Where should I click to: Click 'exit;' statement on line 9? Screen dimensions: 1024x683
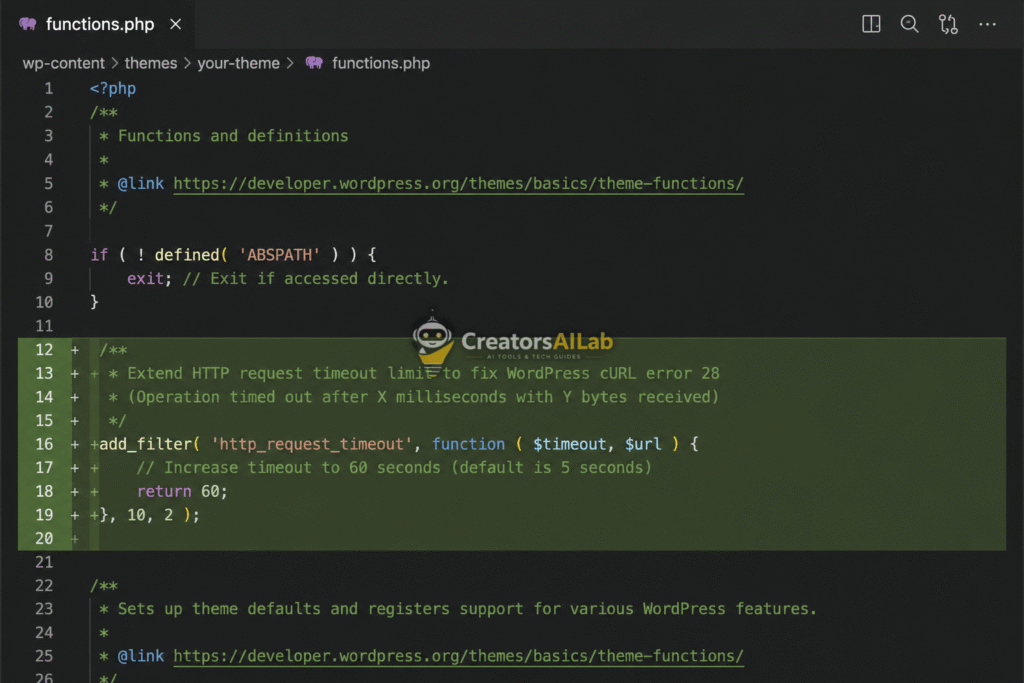tap(150, 279)
